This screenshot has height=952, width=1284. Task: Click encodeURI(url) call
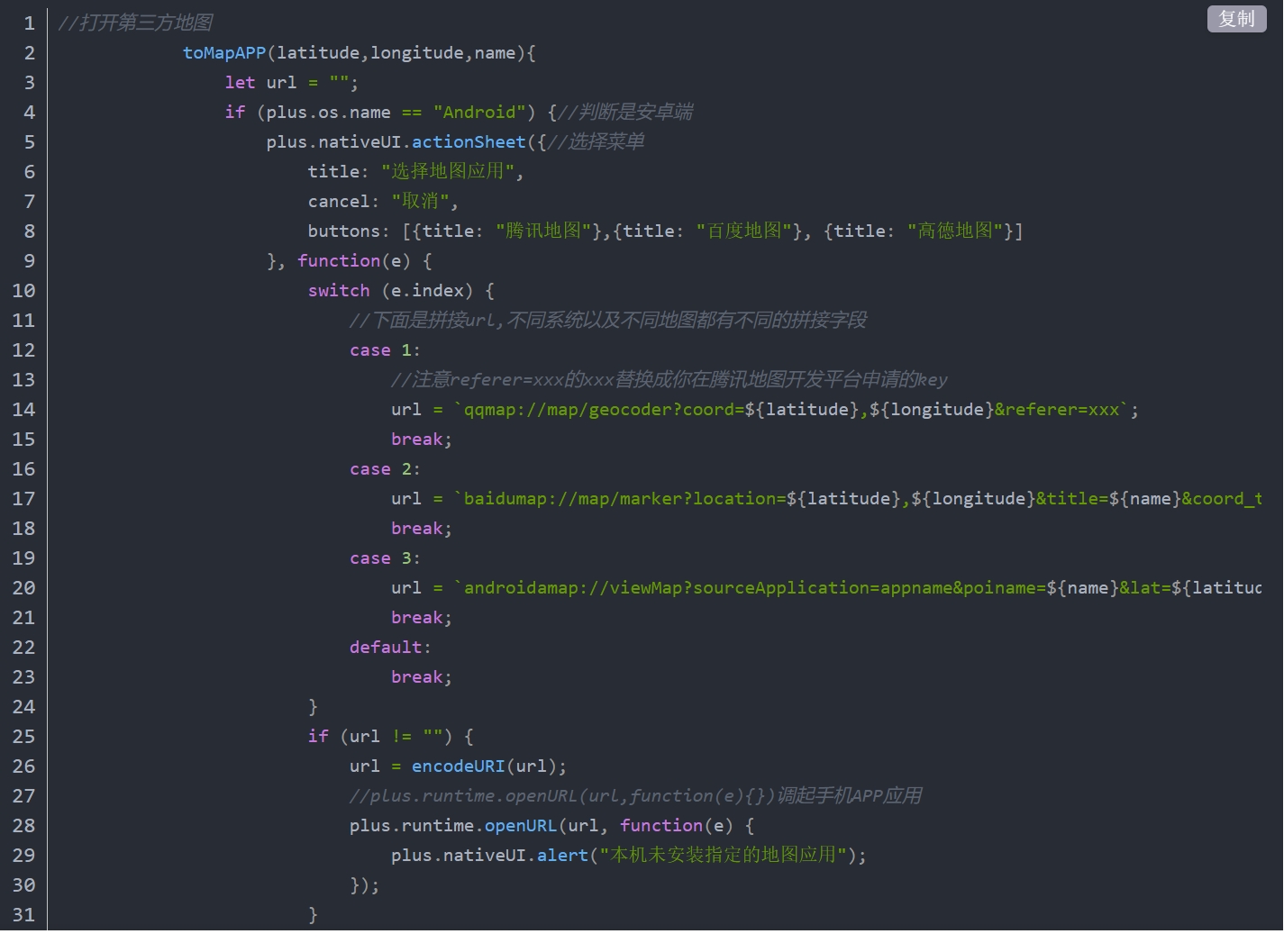[x=484, y=766]
